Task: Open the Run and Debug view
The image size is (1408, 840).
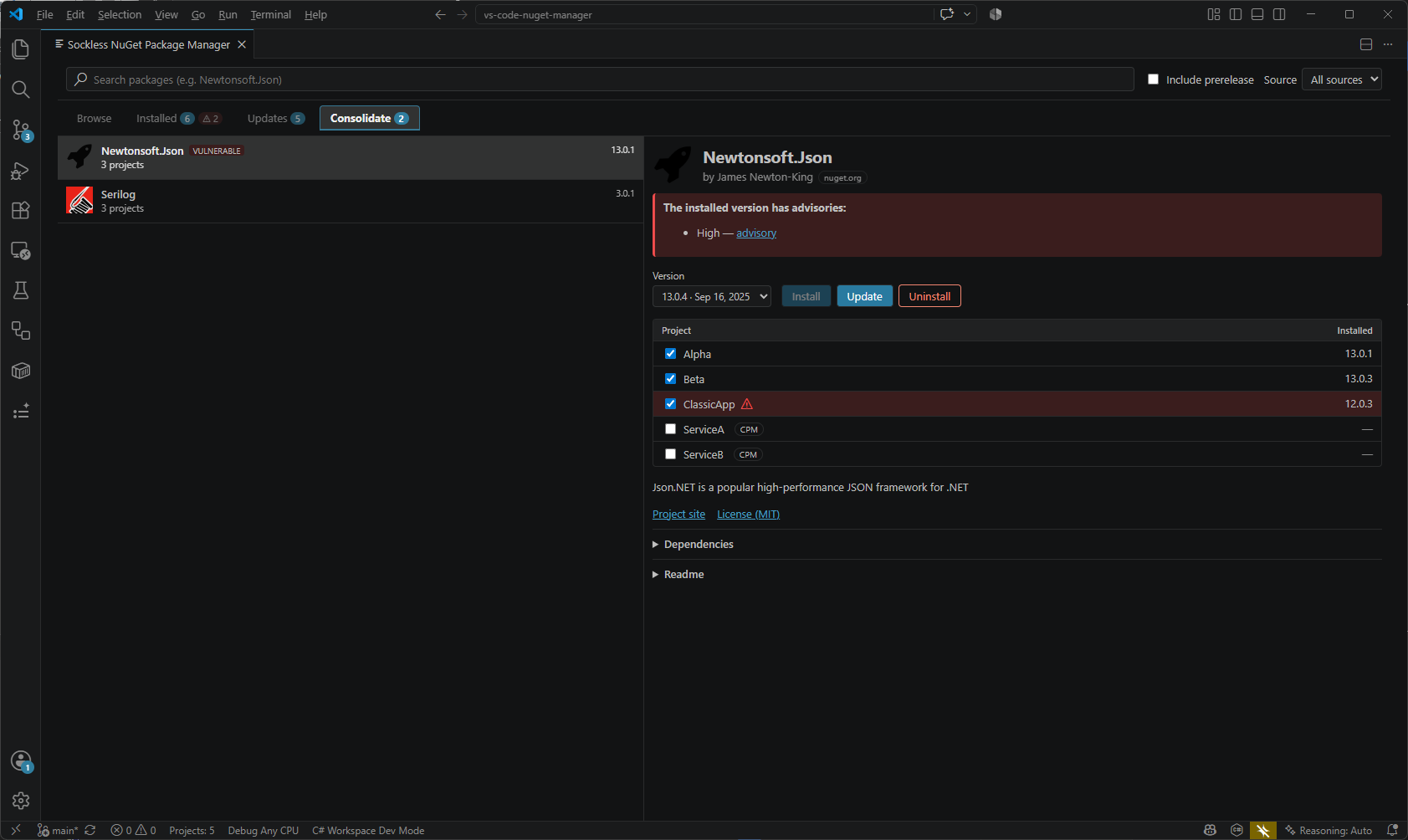Action: (21, 171)
